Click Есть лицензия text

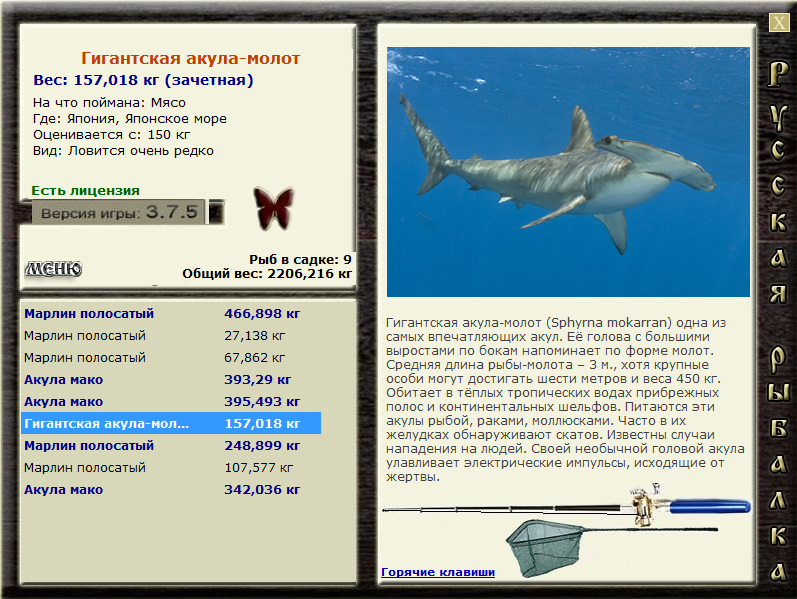coord(85,191)
